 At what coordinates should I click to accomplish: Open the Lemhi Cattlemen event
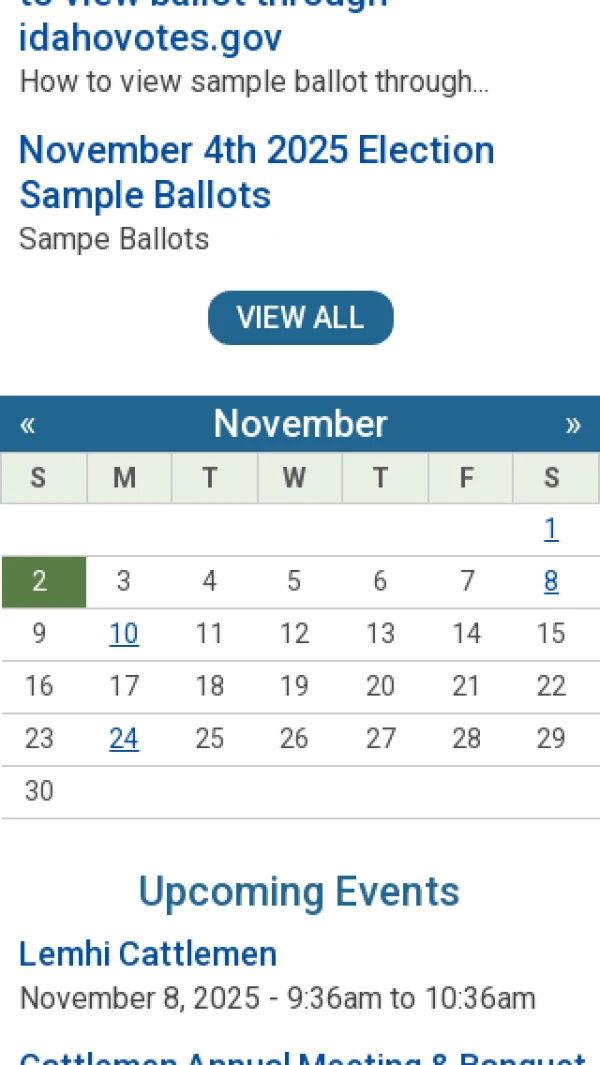coord(147,954)
